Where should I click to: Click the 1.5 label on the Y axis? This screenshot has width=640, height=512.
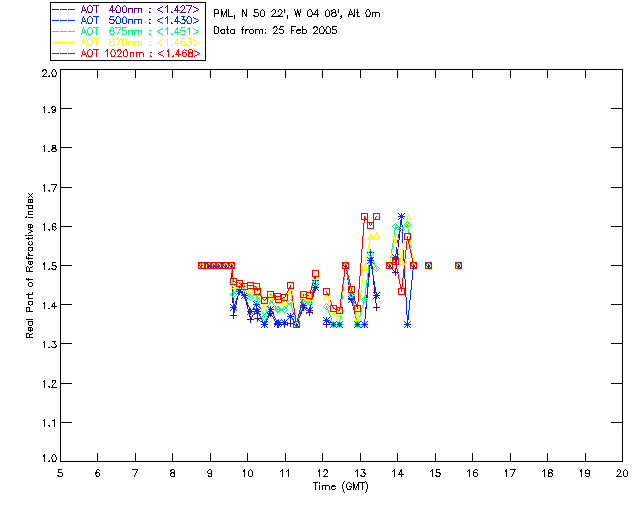click(49, 266)
